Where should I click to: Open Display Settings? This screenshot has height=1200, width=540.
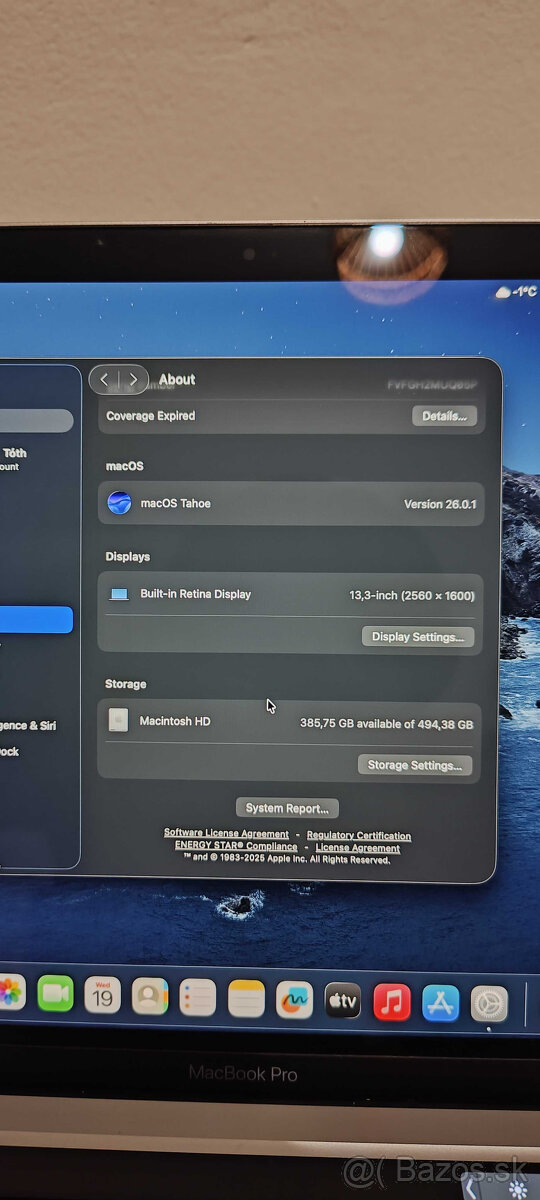[417, 637]
